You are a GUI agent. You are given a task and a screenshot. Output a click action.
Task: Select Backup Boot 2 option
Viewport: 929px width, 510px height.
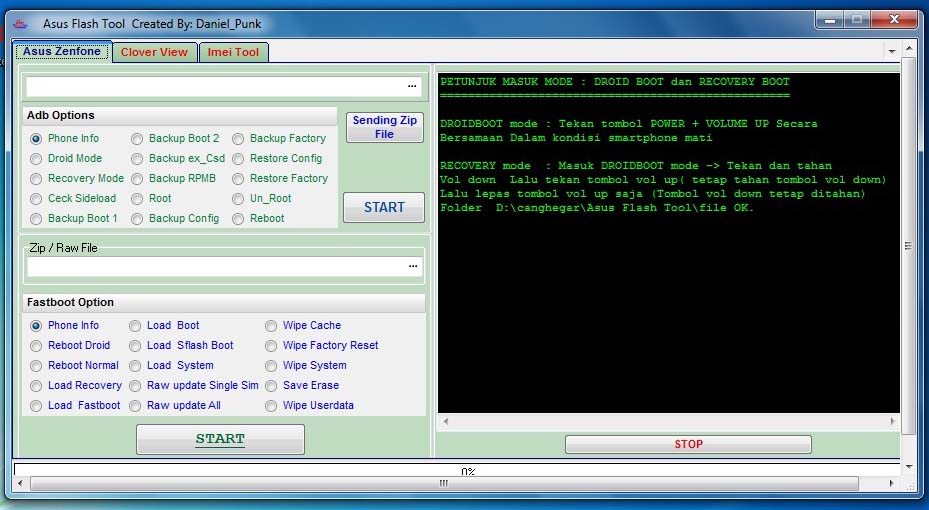click(137, 139)
